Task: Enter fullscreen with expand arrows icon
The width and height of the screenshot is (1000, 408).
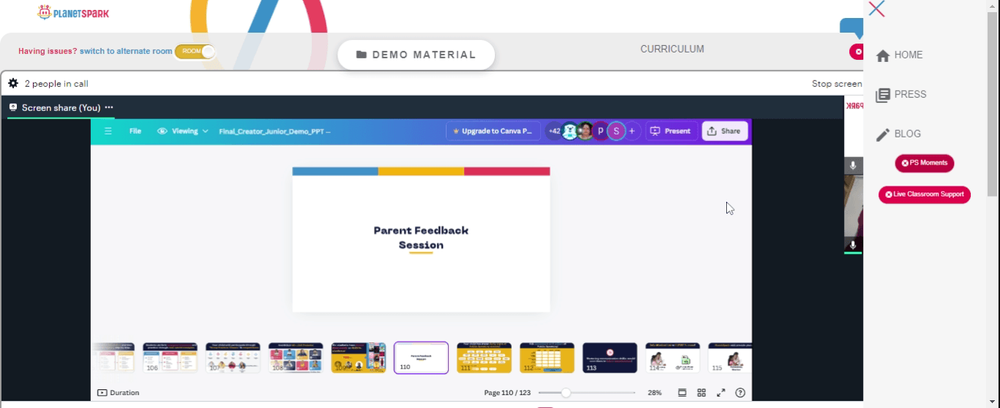Action: tap(721, 393)
